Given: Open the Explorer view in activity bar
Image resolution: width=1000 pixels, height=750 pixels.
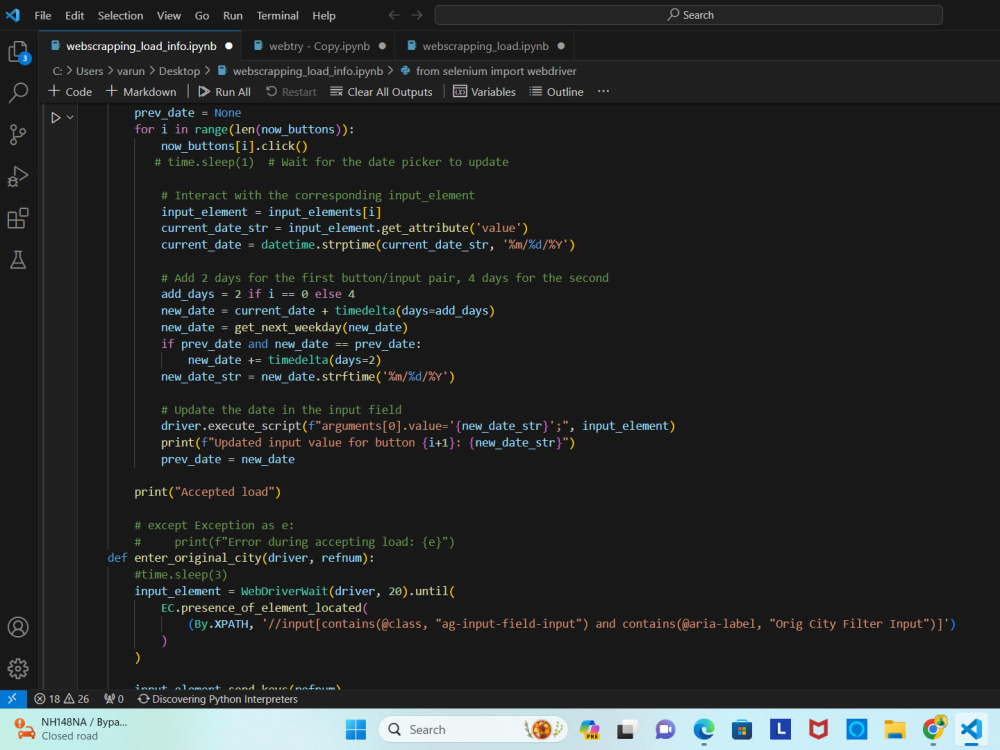Looking at the screenshot, I should 18,52.
